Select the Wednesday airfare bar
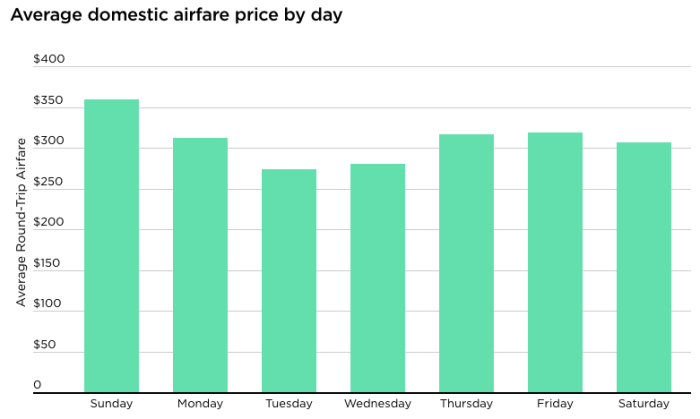The image size is (700, 419). coord(378,278)
